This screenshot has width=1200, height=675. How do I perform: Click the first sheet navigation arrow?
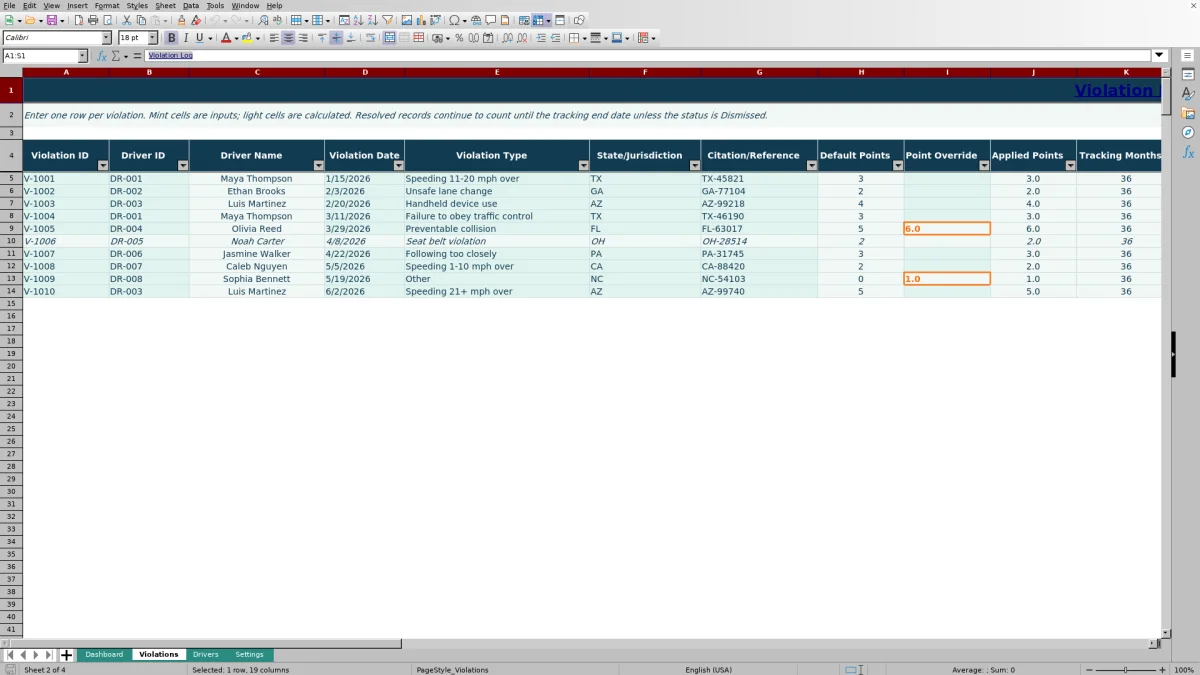click(10, 655)
